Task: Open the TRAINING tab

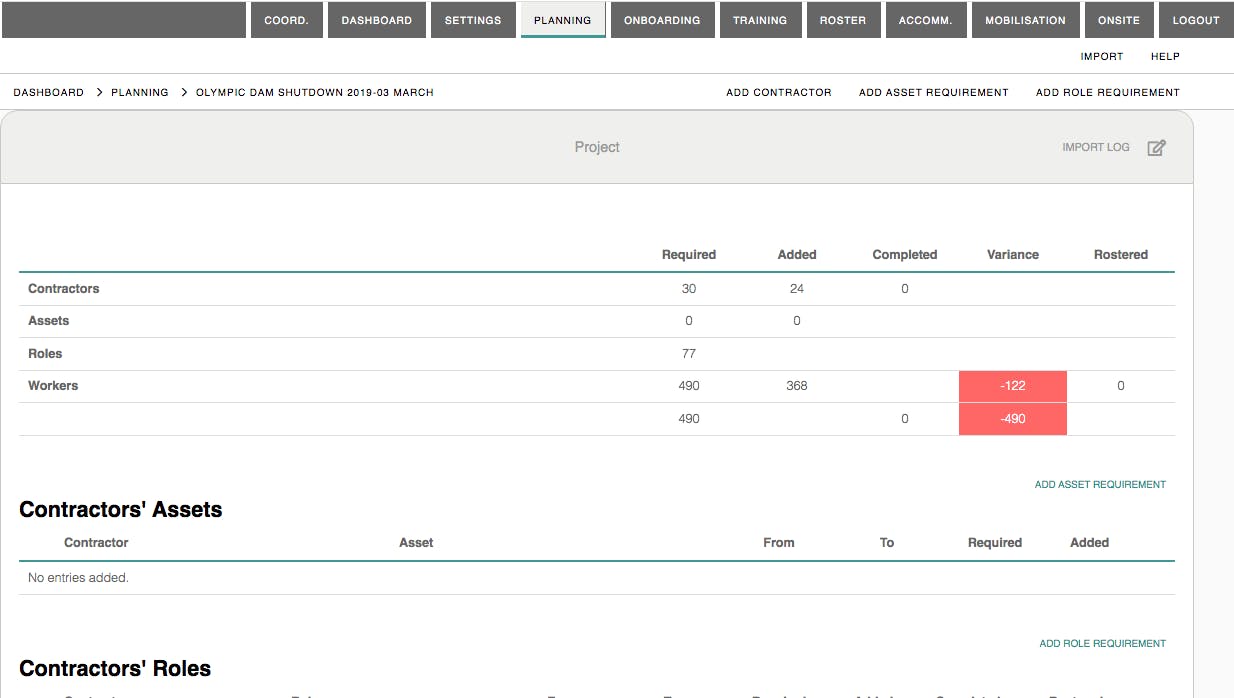Action: point(760,20)
